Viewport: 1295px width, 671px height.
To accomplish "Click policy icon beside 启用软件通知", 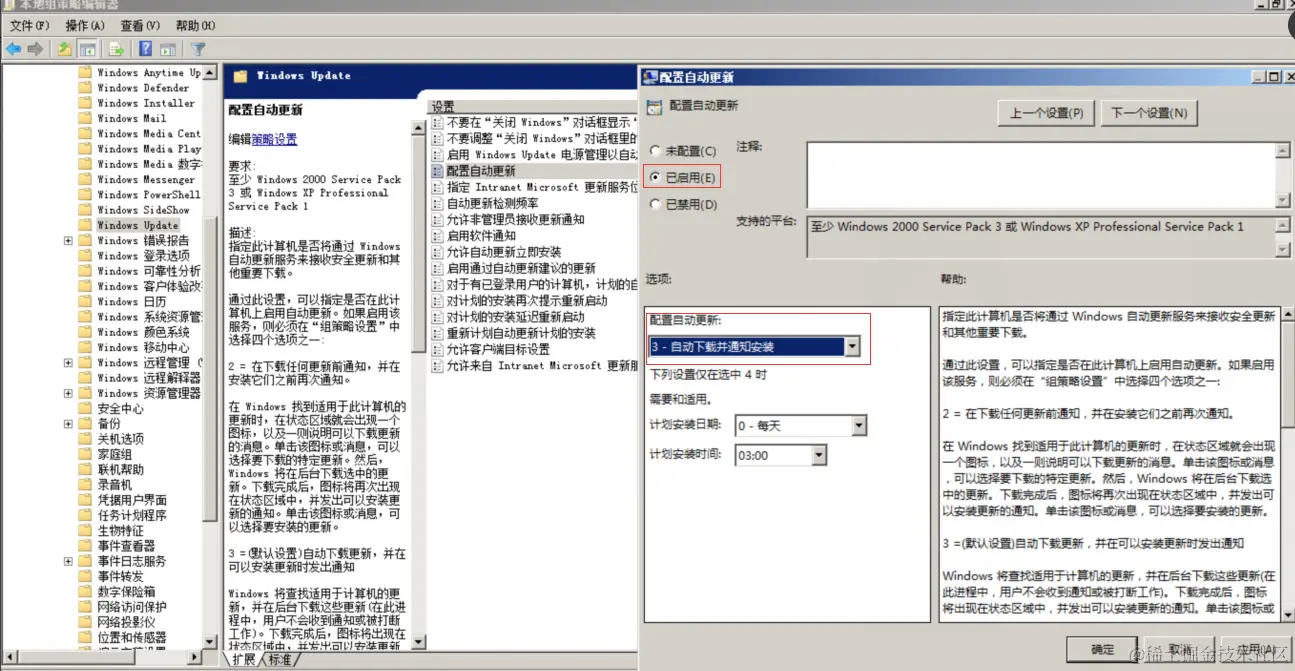I will (x=437, y=236).
